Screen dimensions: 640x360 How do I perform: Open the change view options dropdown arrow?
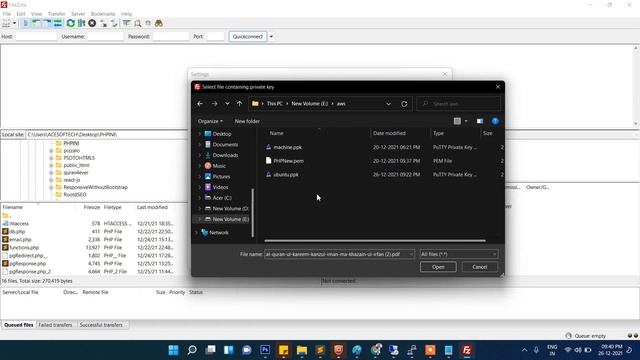[466, 121]
